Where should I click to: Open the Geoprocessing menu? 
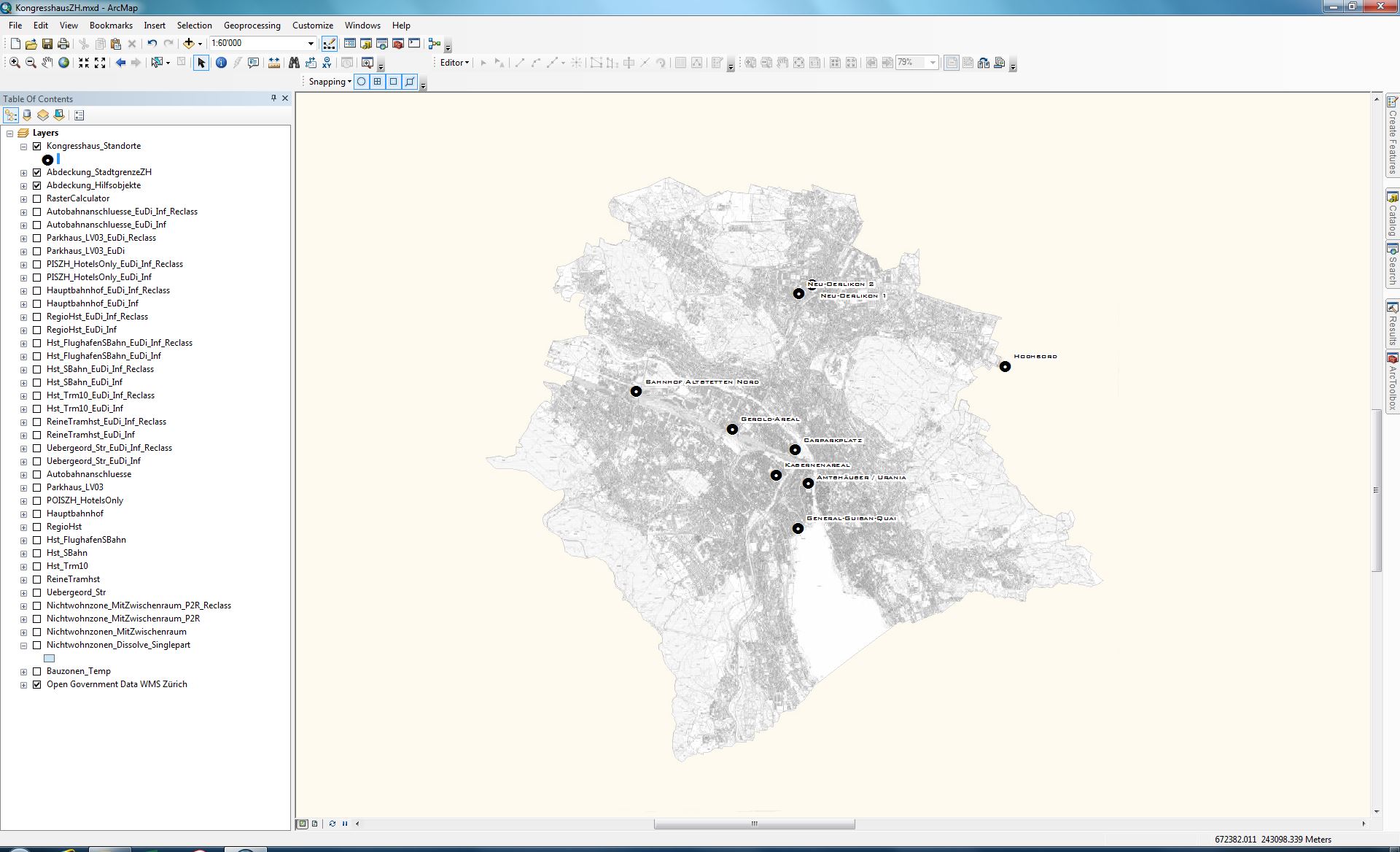[252, 25]
